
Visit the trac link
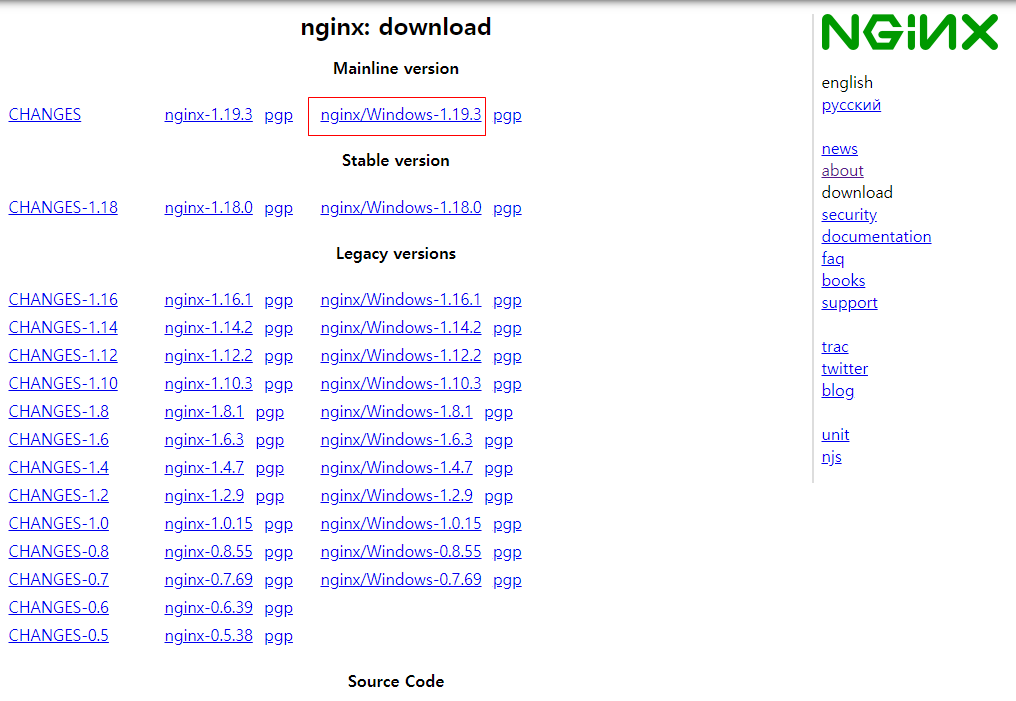click(x=835, y=347)
